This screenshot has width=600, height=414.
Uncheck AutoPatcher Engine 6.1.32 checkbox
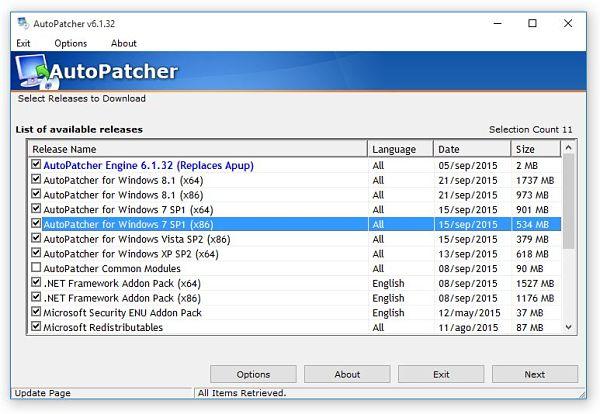36,165
